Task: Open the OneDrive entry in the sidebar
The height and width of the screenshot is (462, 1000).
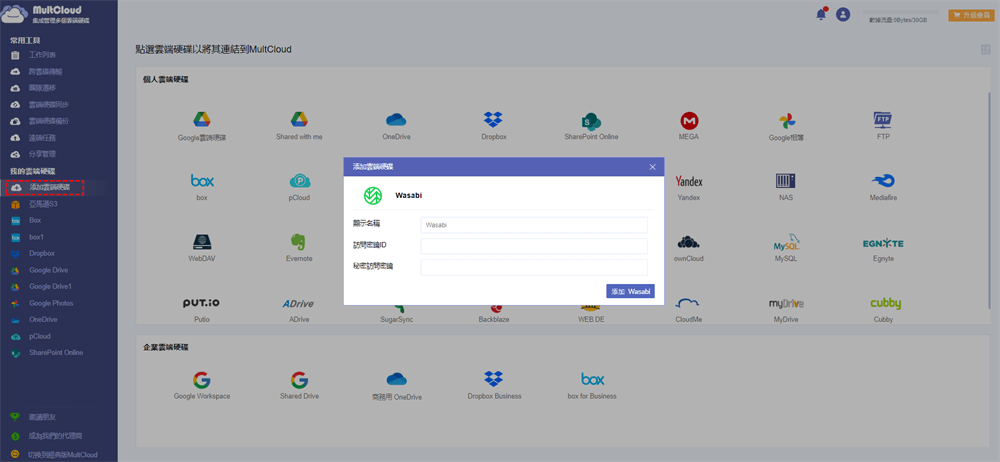Action: [x=43, y=320]
